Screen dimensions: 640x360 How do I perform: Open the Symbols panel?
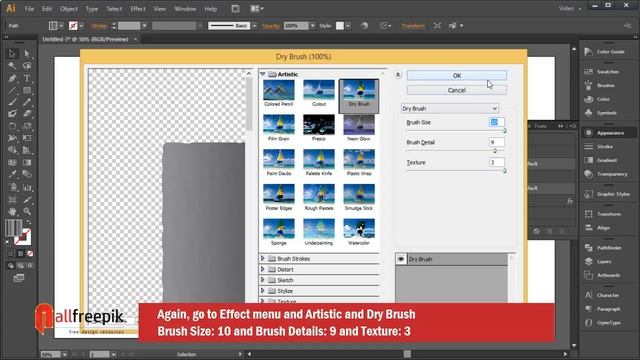pos(600,113)
